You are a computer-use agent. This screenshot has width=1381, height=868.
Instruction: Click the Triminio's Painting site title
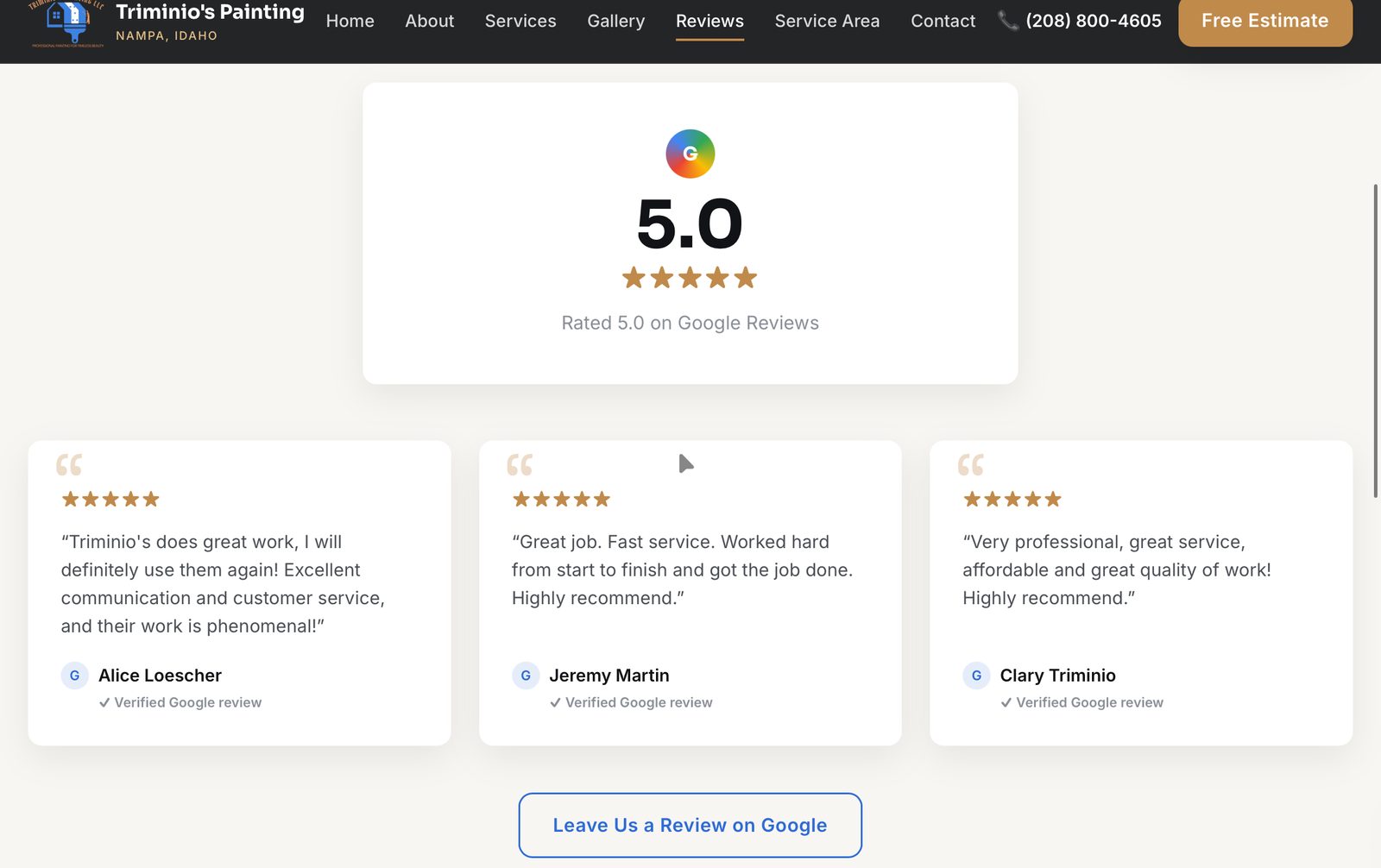click(210, 12)
